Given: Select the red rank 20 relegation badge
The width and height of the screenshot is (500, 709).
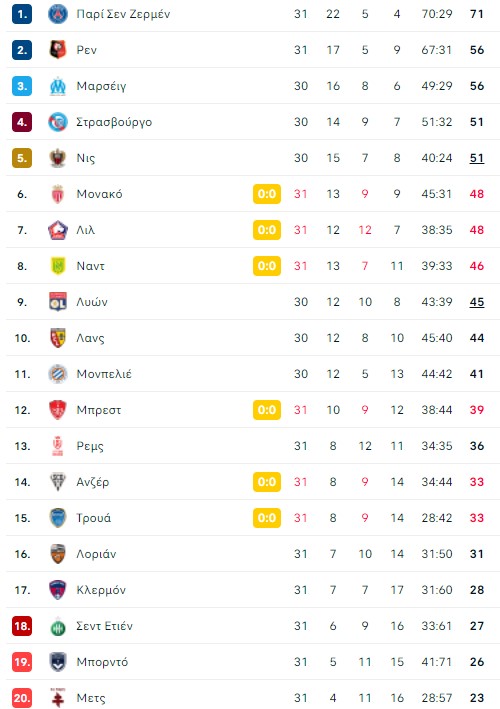Looking at the screenshot, I should (x=22, y=698).
